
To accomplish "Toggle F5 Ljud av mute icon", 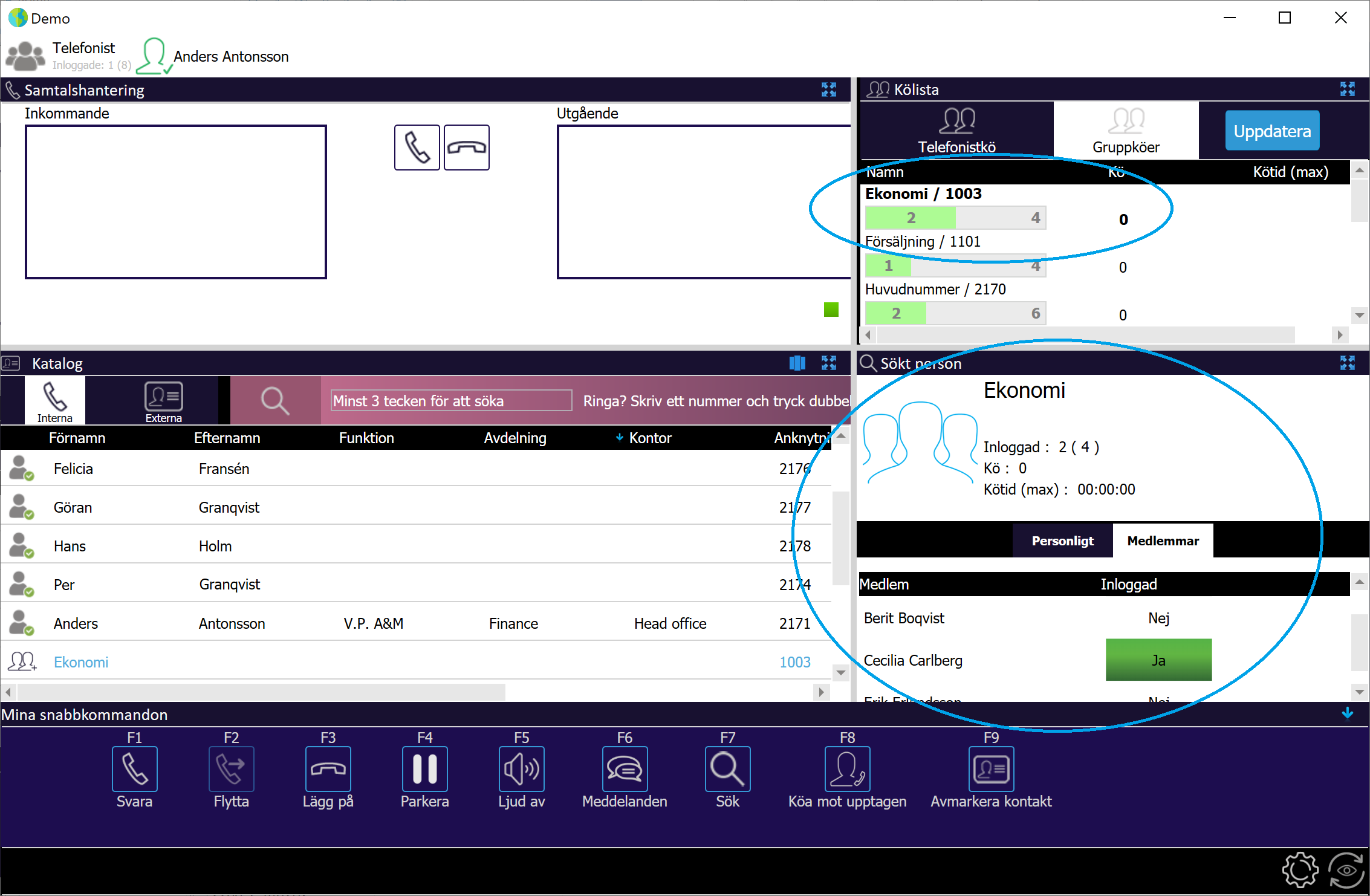I will (x=522, y=769).
